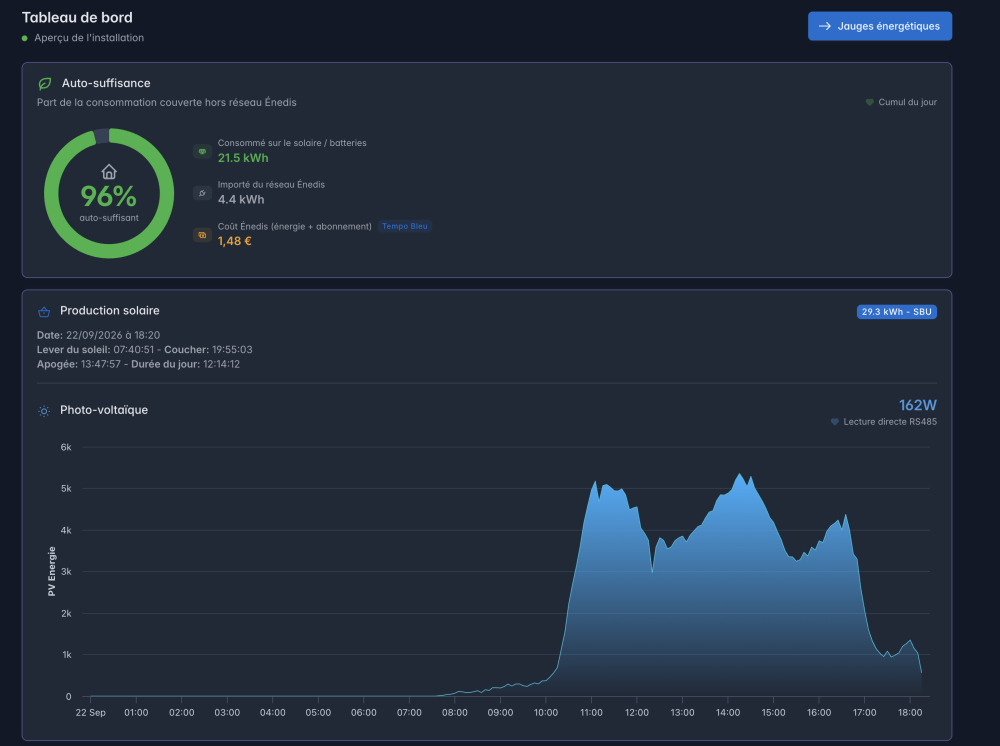Click the Tableau de bord heading
The height and width of the screenshot is (746, 1000).
77,17
